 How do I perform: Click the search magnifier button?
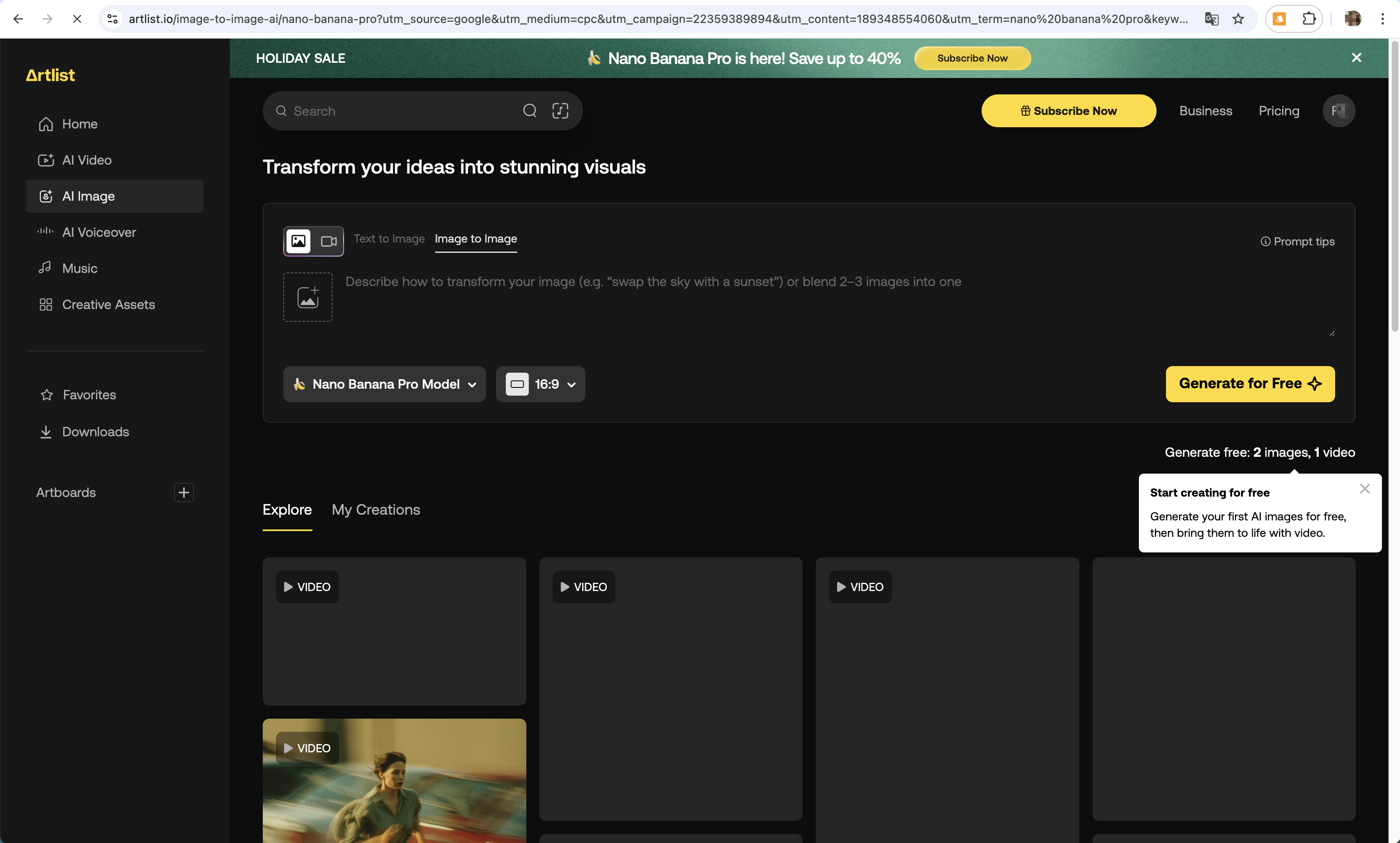pos(530,111)
